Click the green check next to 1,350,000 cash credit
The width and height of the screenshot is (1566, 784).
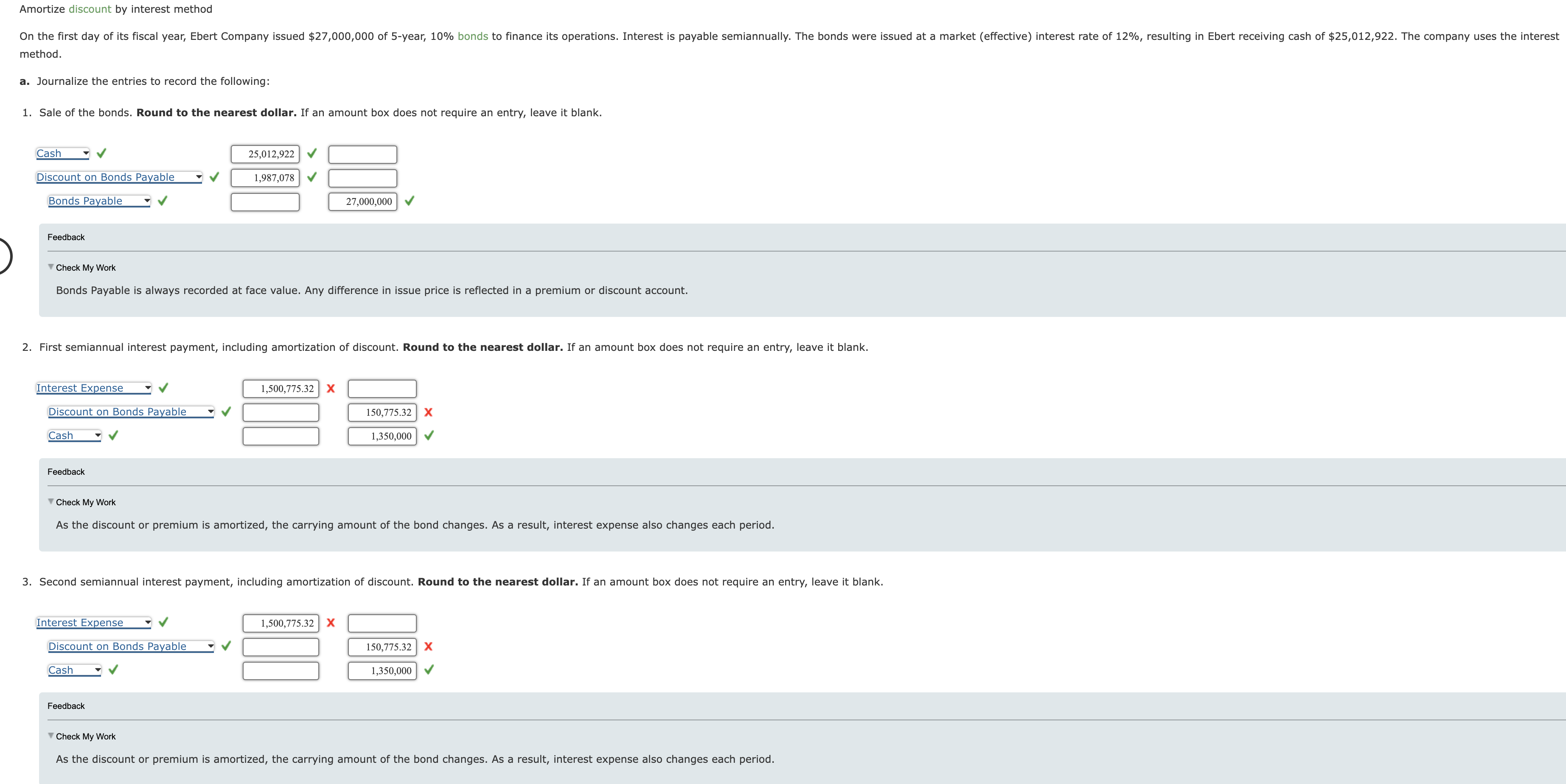(x=429, y=436)
